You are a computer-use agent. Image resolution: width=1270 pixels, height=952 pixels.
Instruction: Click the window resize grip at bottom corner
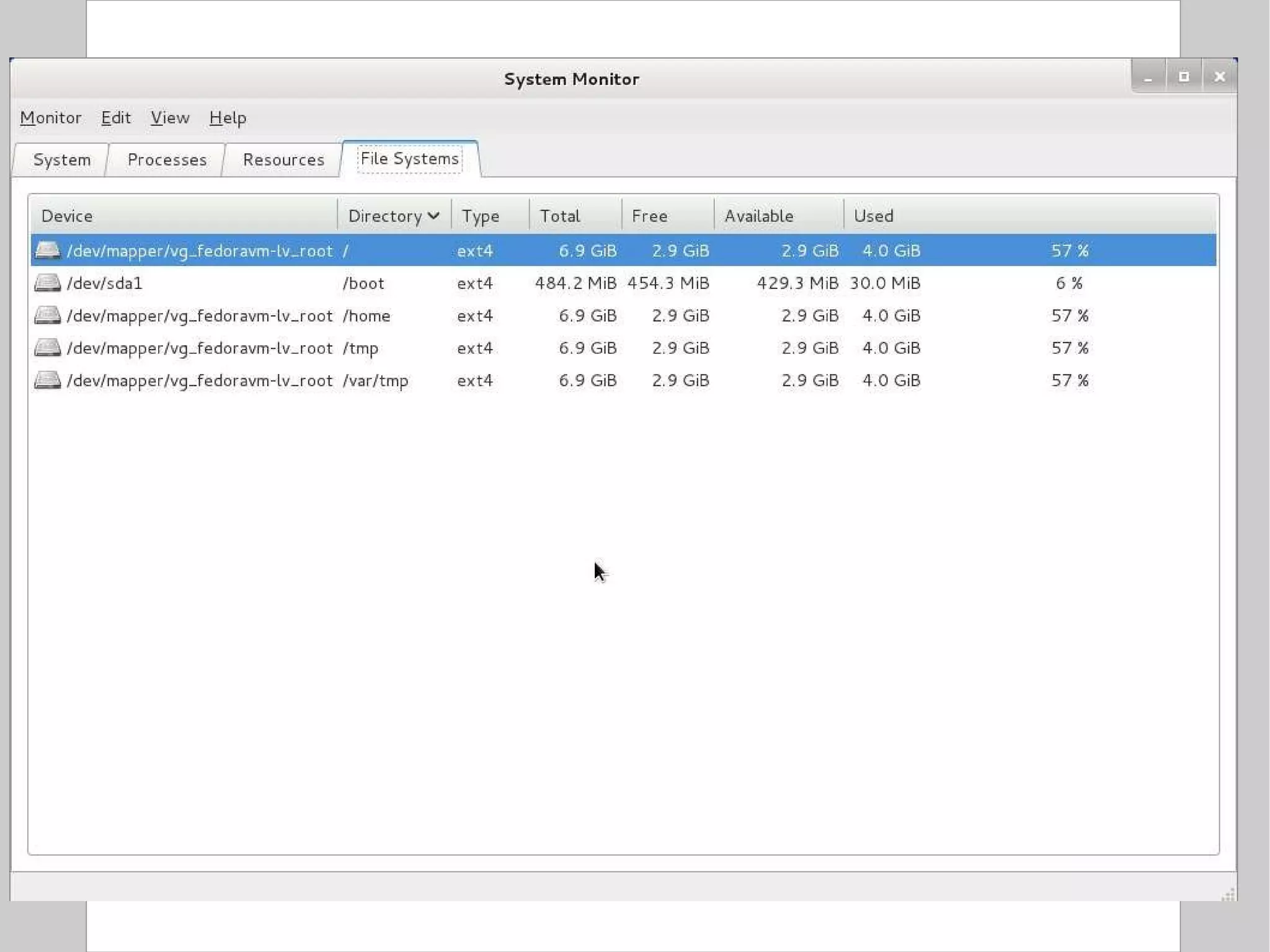click(1228, 894)
